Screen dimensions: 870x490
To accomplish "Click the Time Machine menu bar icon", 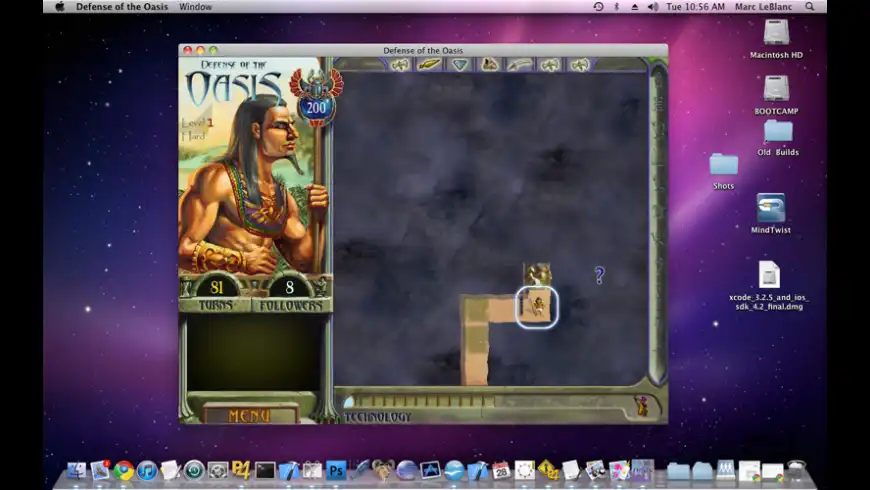I will (x=598, y=7).
